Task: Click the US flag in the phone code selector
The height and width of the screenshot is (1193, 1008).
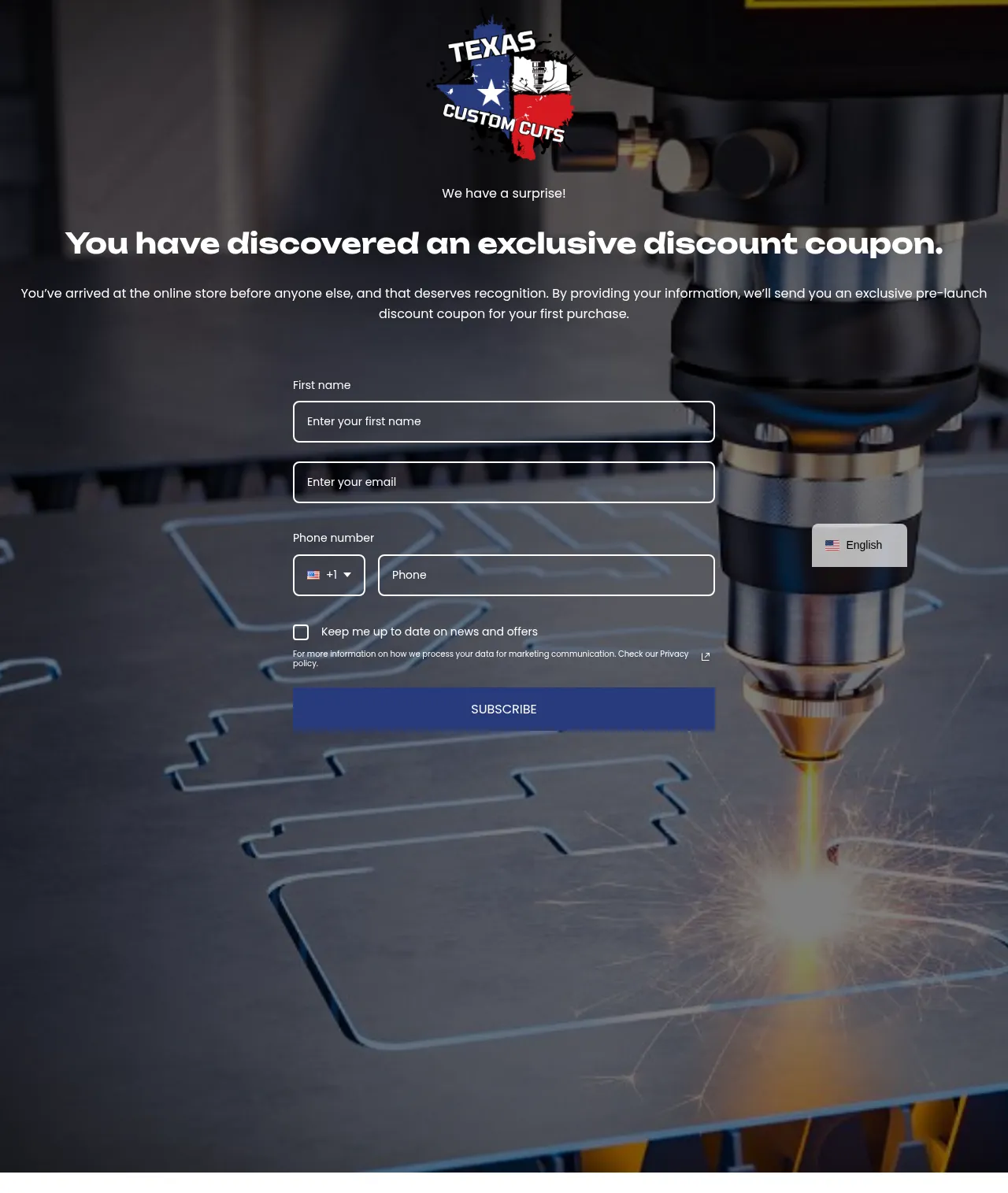Action: click(313, 575)
